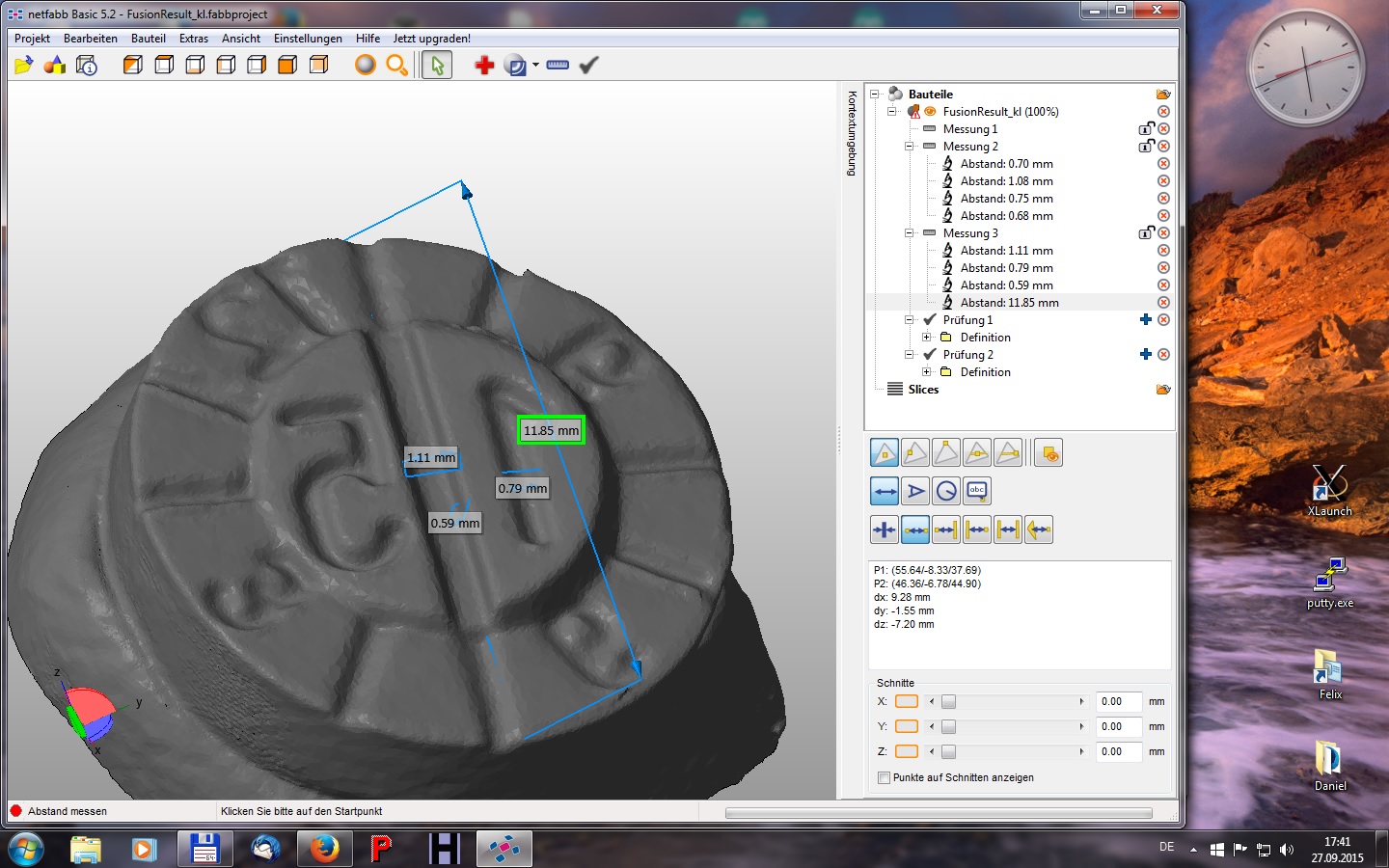Select the ruler measurement tool in toolbar
The width and height of the screenshot is (1389, 868).
[x=558, y=65]
